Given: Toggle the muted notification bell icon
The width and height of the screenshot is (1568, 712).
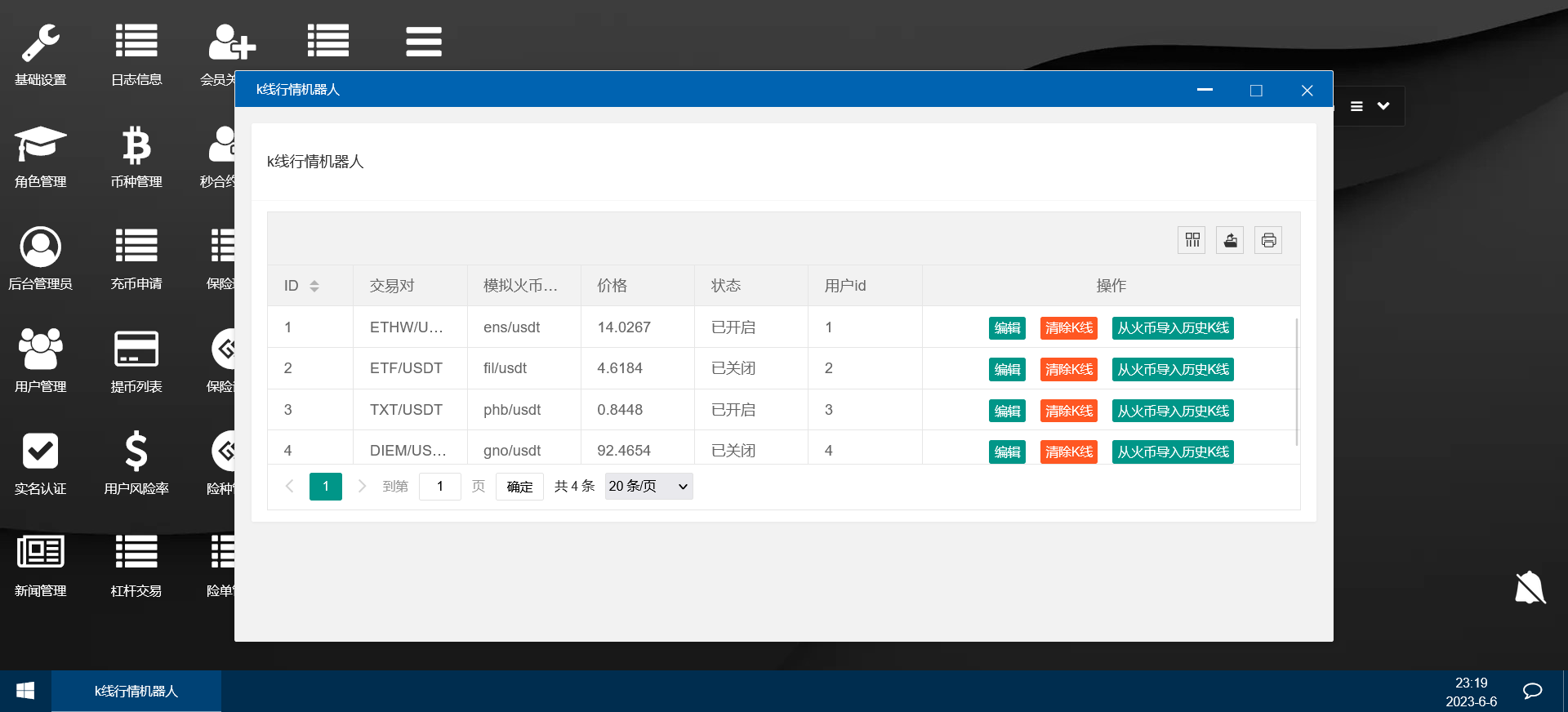Looking at the screenshot, I should click(1530, 588).
